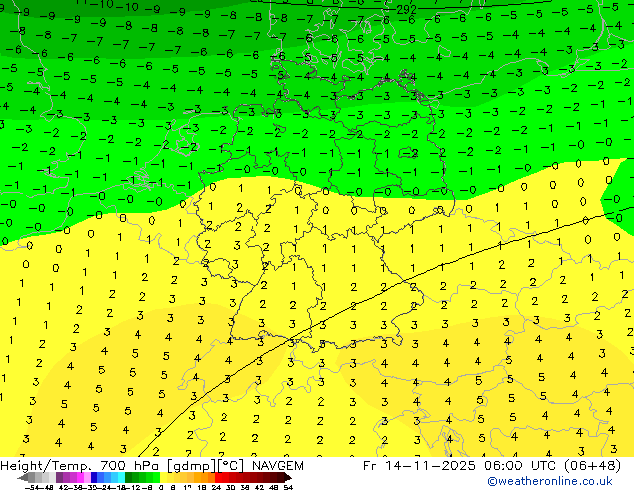Click the right arrow tip of the colour legend
Image resolution: width=634 pixels, height=490 pixels.
289,478
